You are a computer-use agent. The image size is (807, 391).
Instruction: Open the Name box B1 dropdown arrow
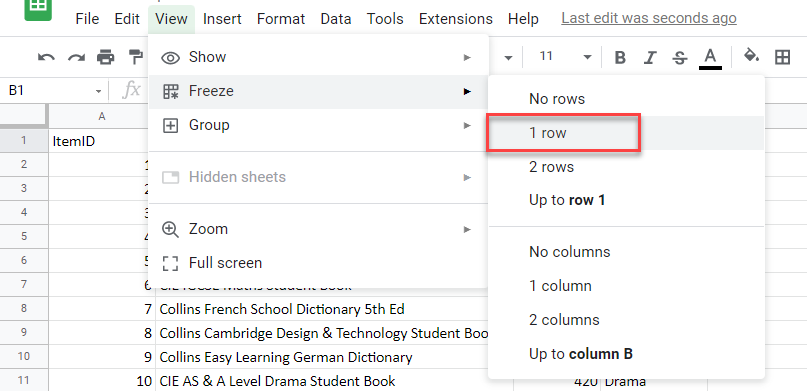click(98, 92)
